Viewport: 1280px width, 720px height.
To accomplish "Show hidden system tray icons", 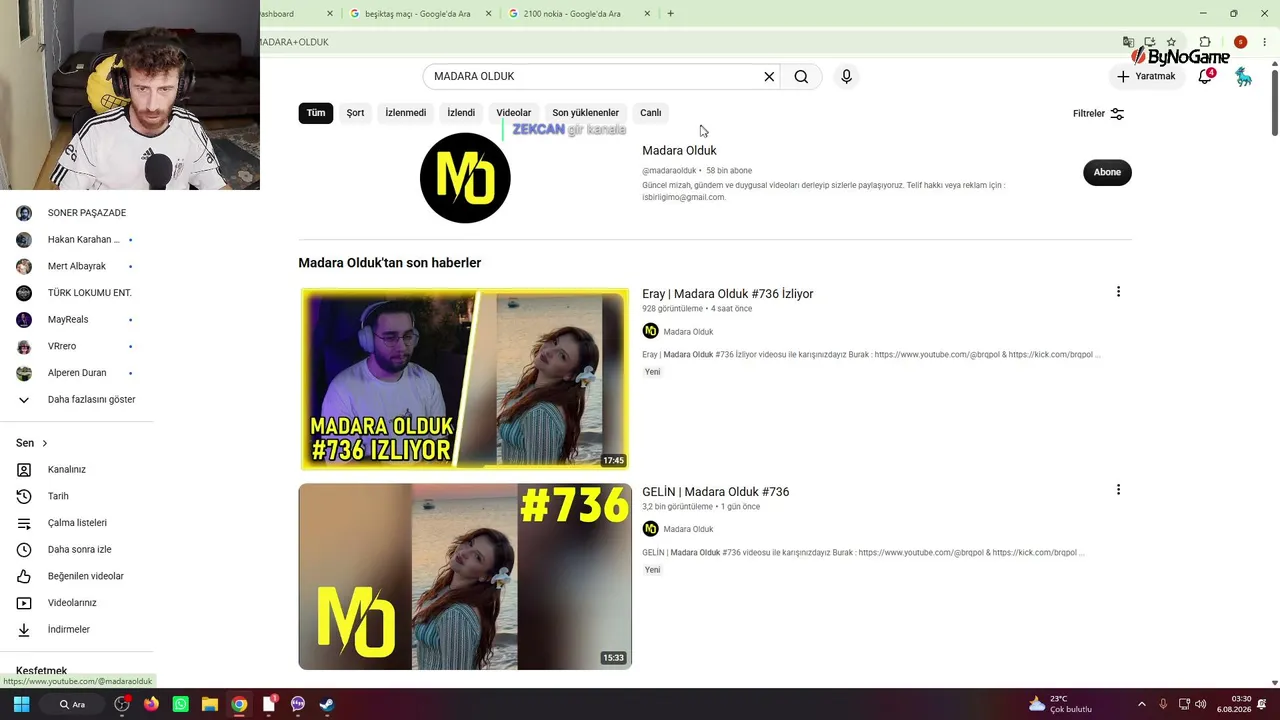I will pos(1141,704).
